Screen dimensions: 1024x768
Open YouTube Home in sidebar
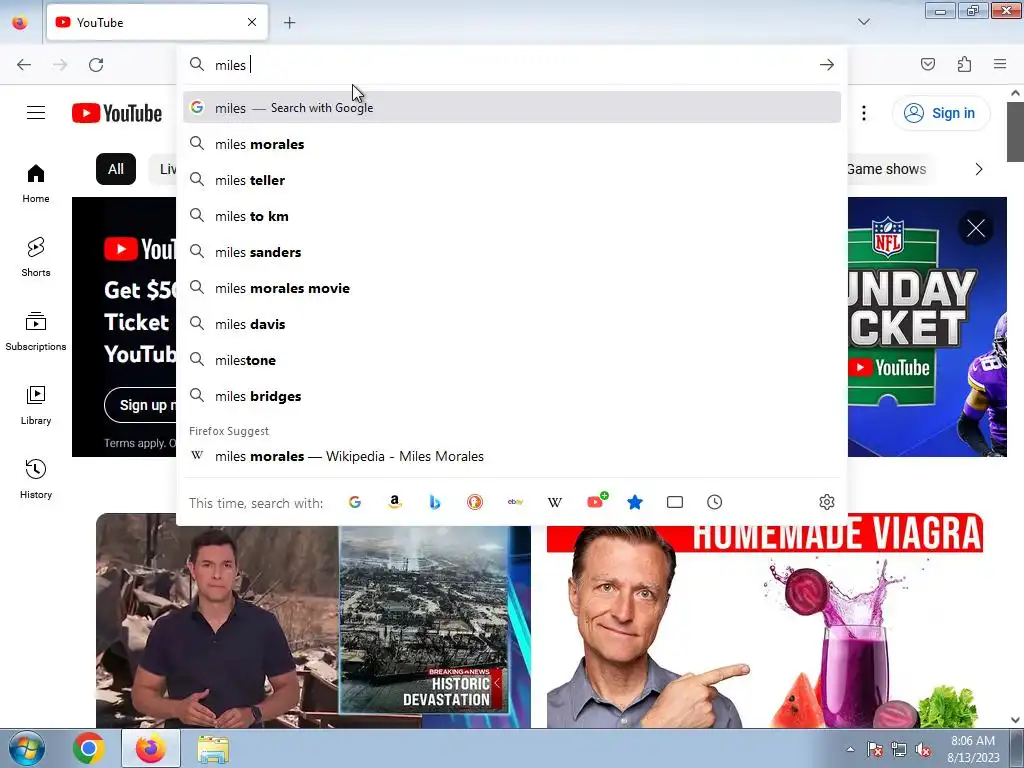(x=36, y=184)
